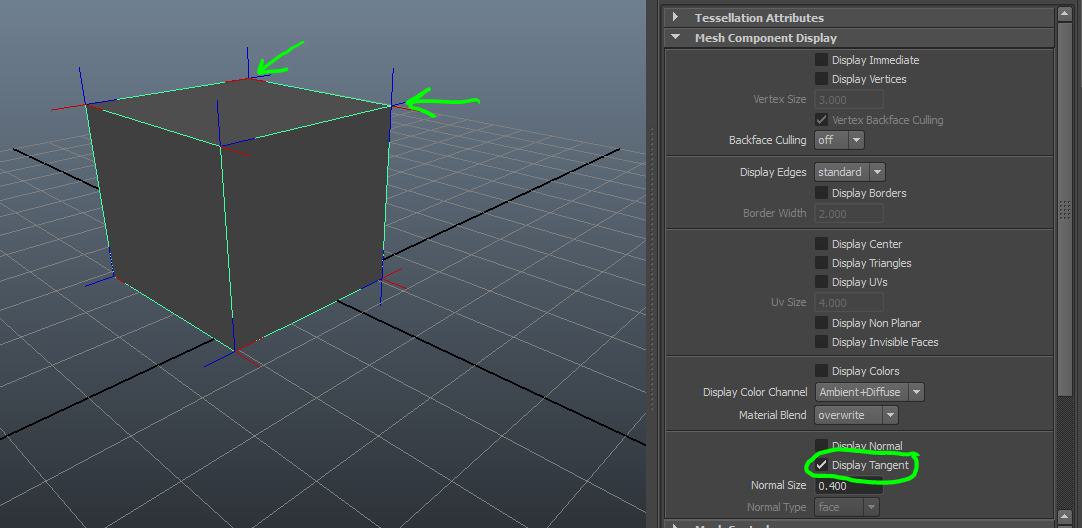This screenshot has height=528, width=1082.
Task: Click the 'Normal Size' label text
Action: (x=778, y=486)
